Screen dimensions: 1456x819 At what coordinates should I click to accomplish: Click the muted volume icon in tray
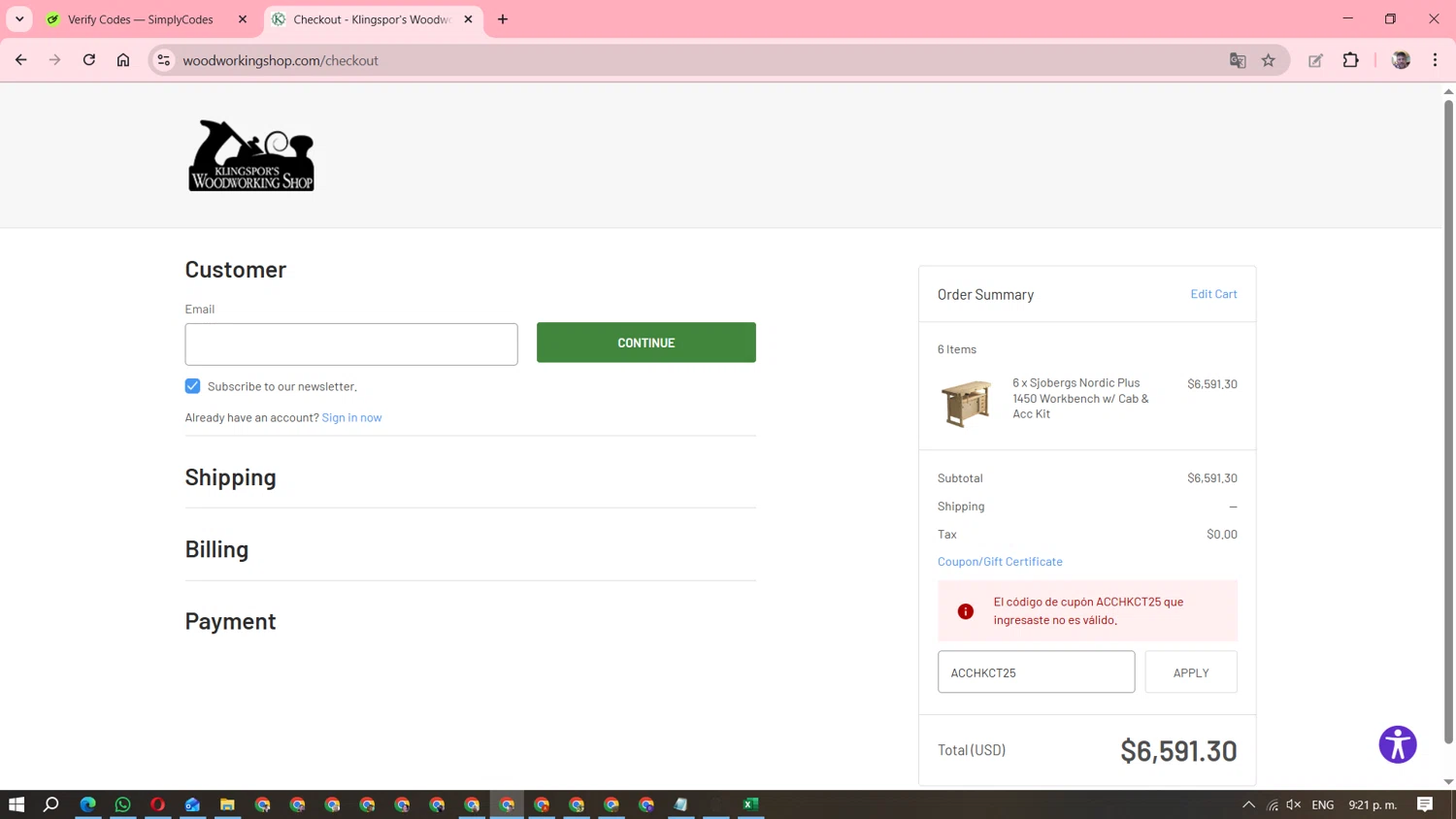(1294, 804)
